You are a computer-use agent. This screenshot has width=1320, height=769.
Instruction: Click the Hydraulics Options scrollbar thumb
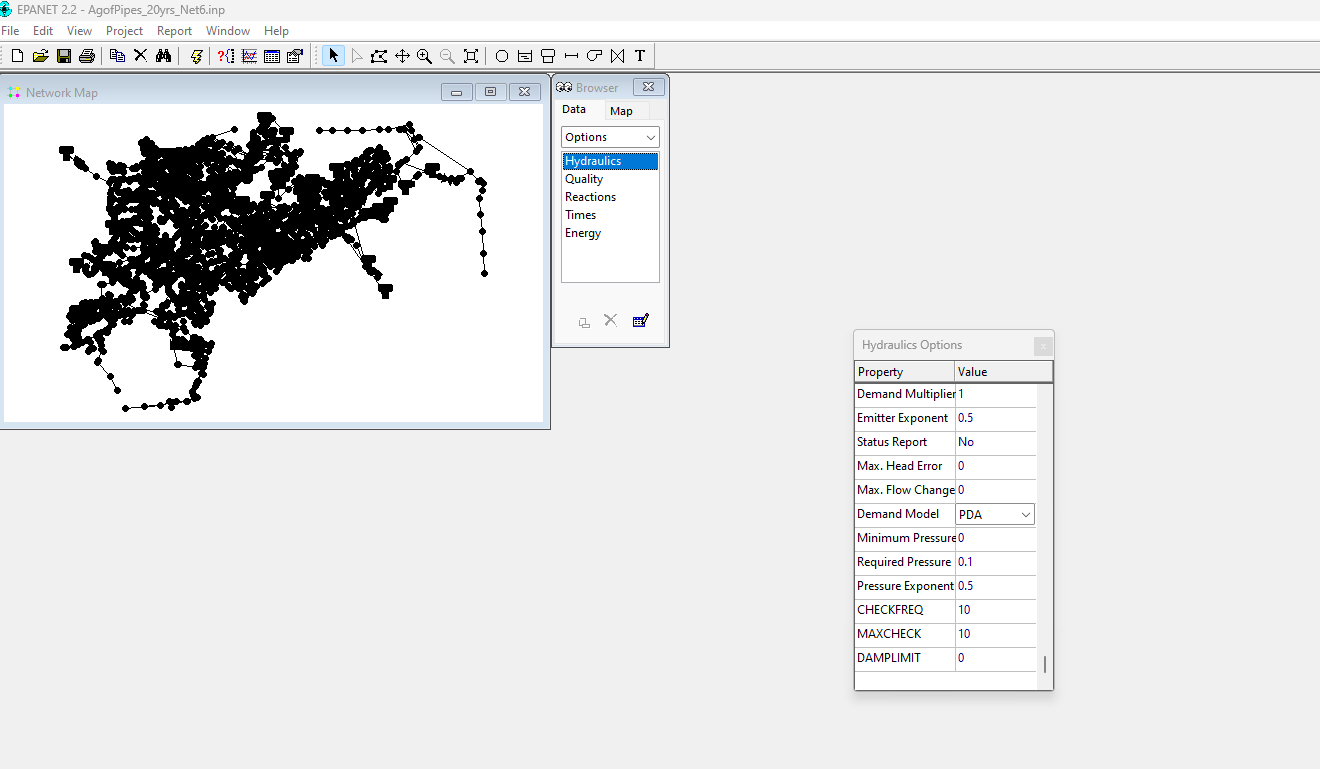(x=1045, y=664)
